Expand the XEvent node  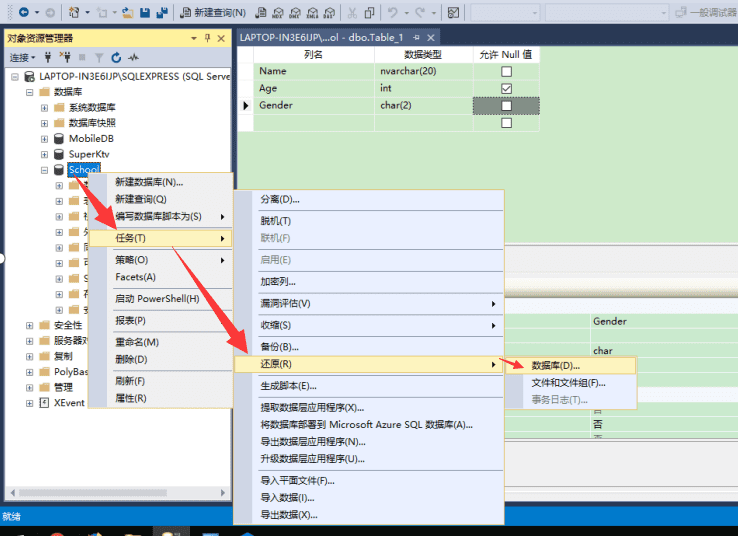click(30, 403)
